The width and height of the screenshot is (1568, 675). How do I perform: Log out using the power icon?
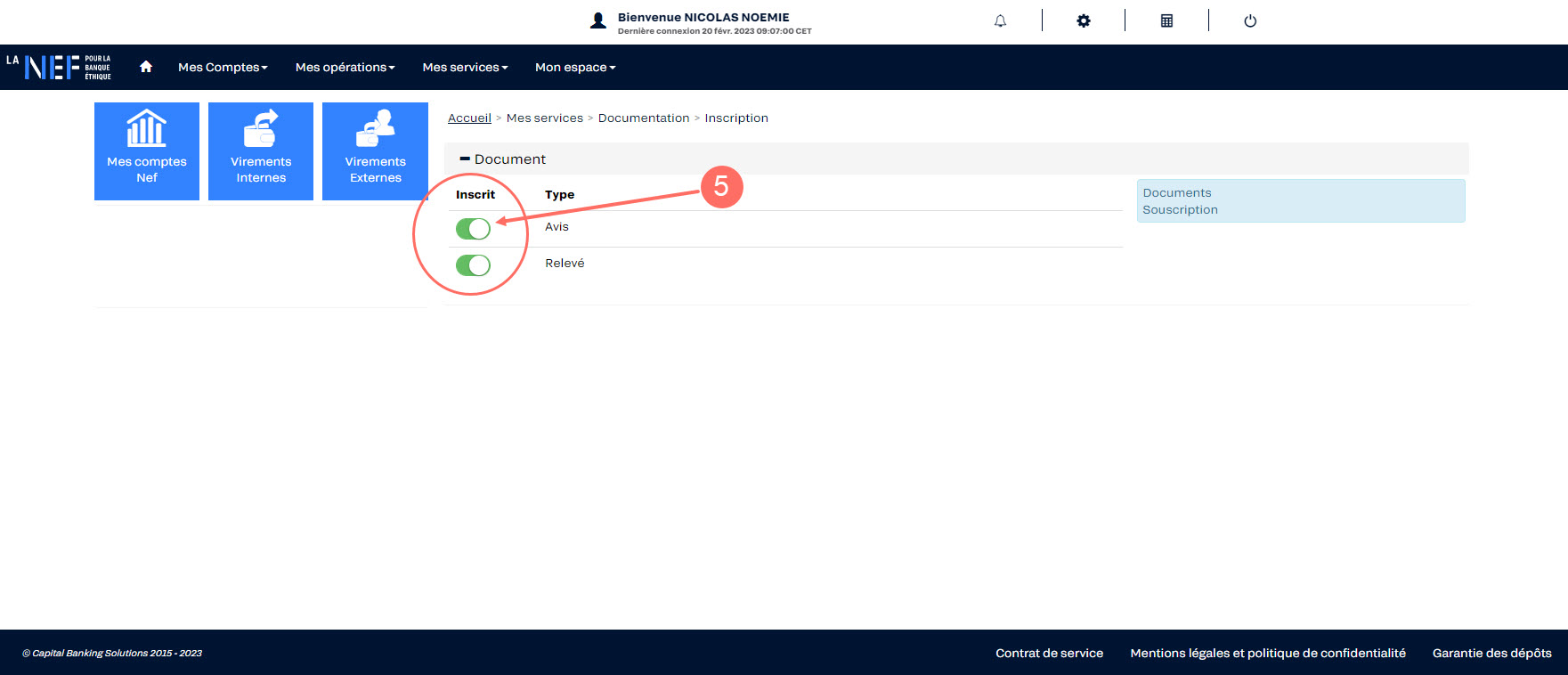coord(1250,21)
